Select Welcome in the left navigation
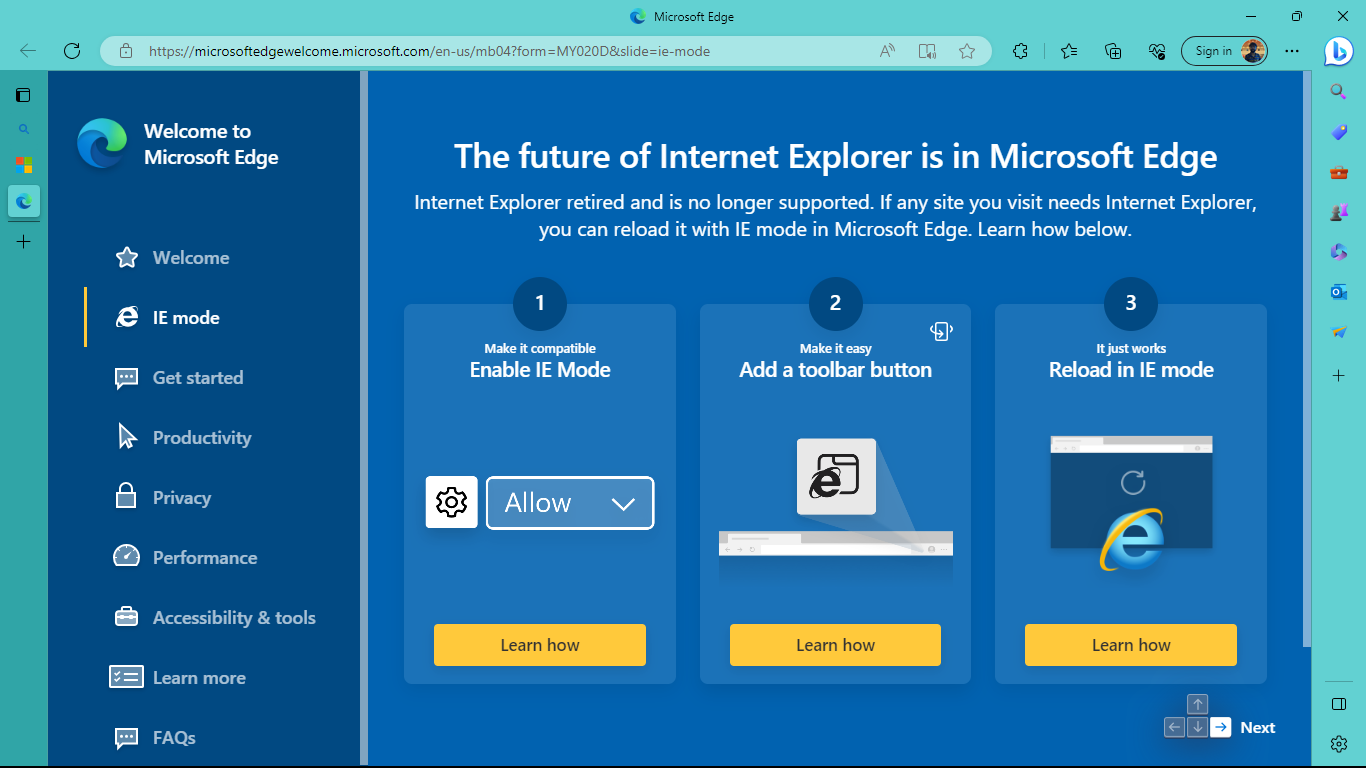The image size is (1366, 768). click(191, 258)
